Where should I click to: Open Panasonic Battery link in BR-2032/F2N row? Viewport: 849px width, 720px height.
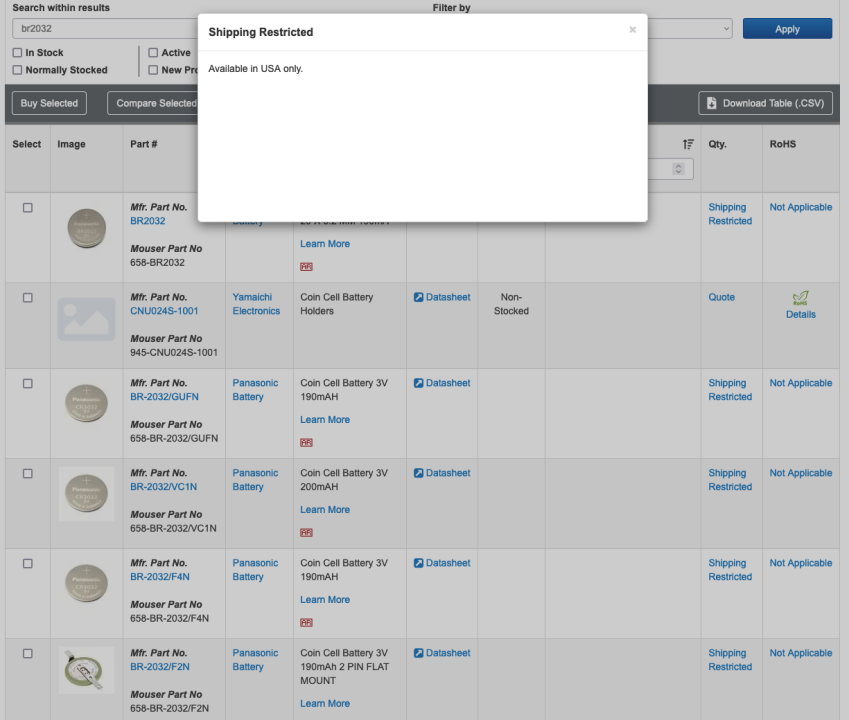click(x=255, y=659)
